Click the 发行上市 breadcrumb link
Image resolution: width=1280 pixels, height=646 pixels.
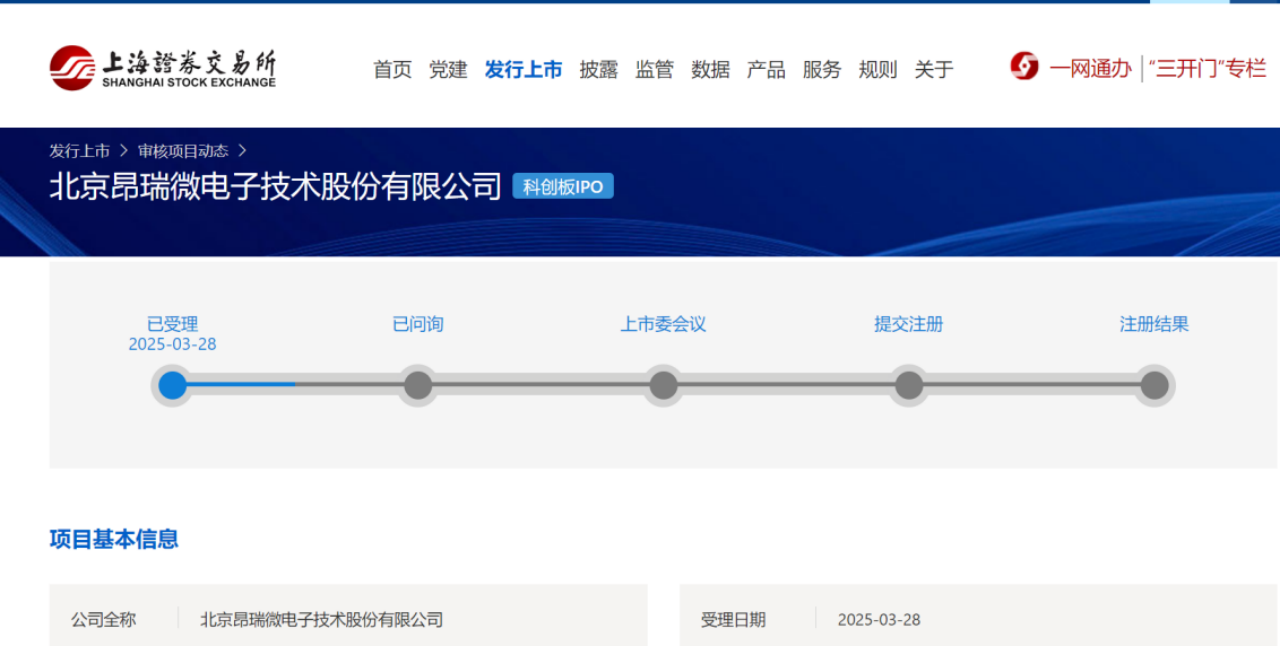[80, 151]
